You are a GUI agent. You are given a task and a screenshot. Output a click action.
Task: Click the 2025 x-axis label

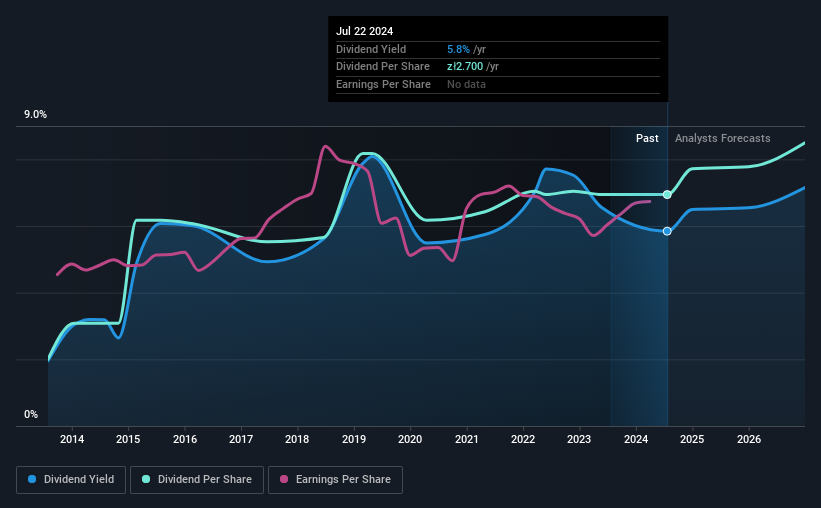coord(692,439)
